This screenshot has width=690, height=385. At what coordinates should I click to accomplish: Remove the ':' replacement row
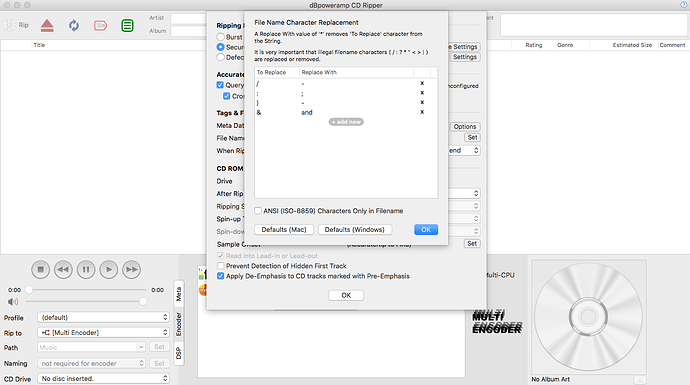click(x=422, y=93)
